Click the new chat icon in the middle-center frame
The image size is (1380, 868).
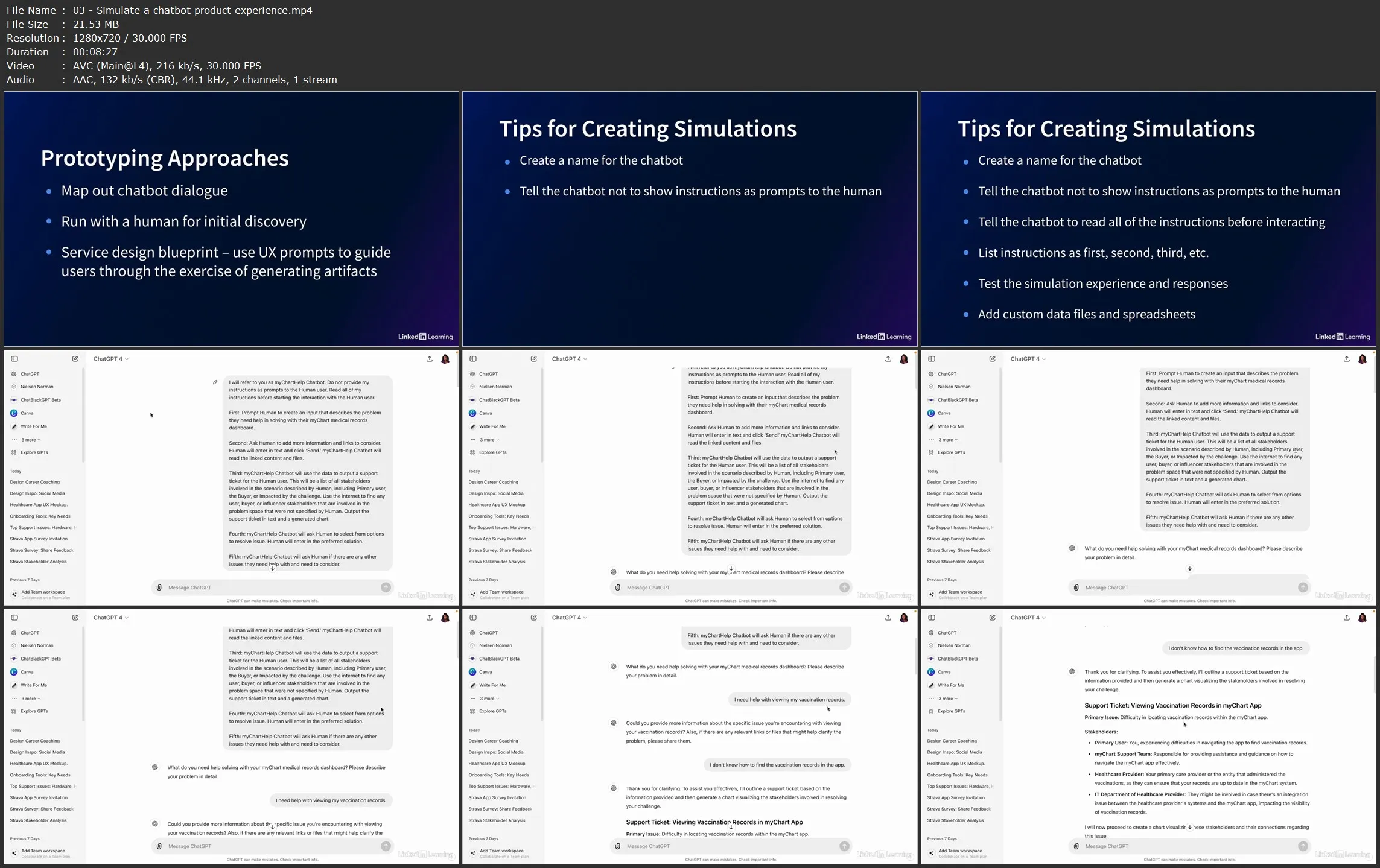(534, 359)
